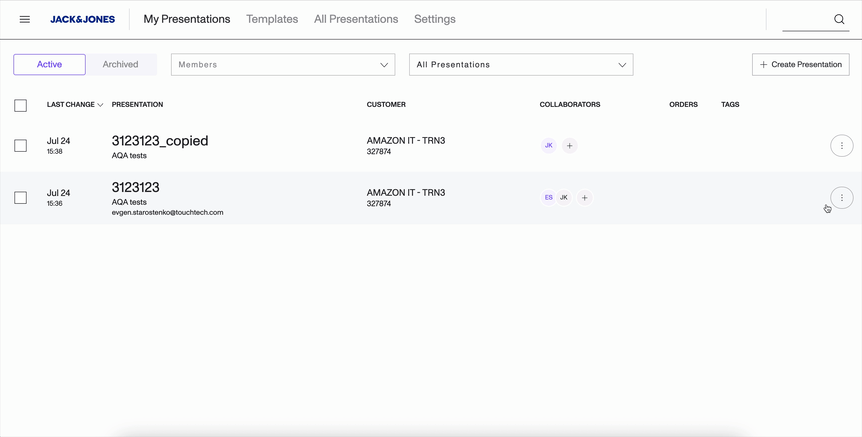Click the Collaborators column header
Screen dimensions: 862x437
pos(570,104)
